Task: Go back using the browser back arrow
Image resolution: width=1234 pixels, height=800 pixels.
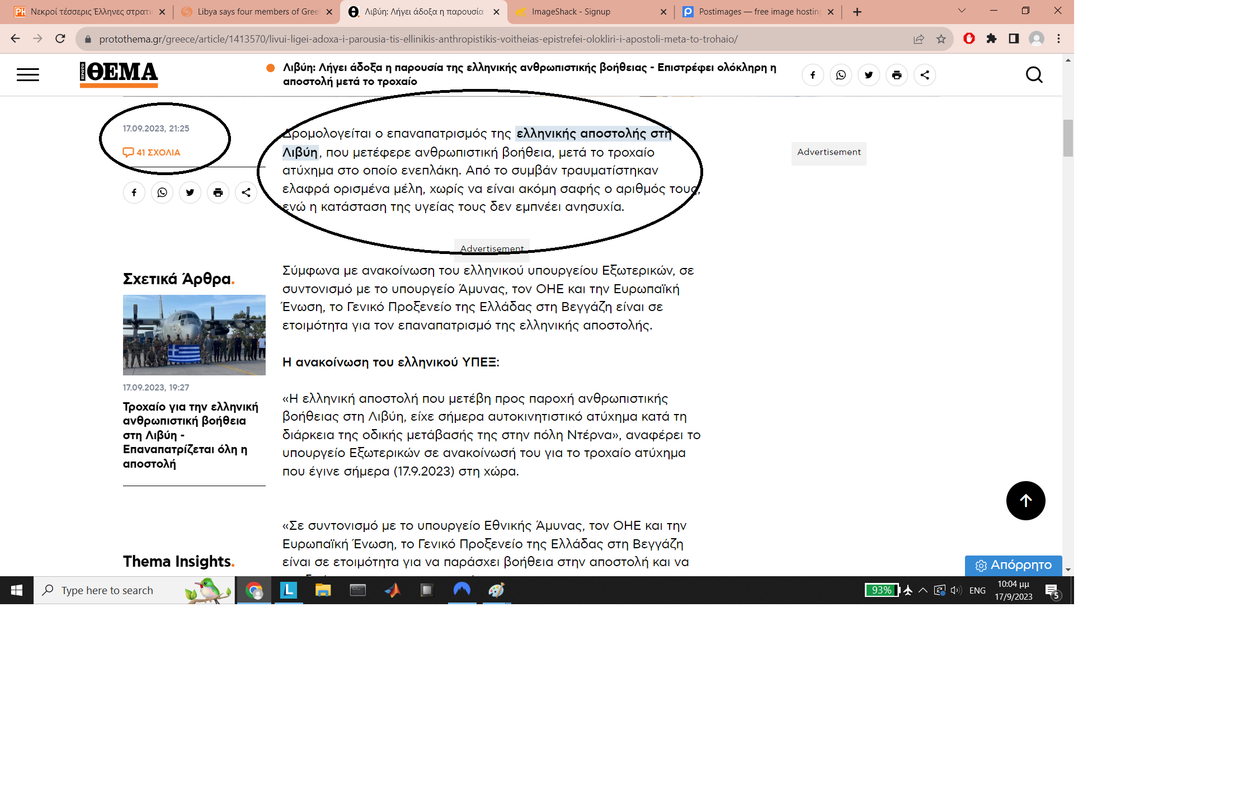Action: [15, 39]
